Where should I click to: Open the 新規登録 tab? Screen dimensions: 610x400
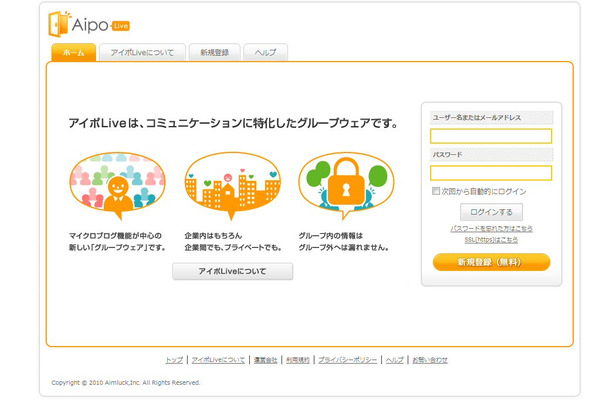(214, 53)
